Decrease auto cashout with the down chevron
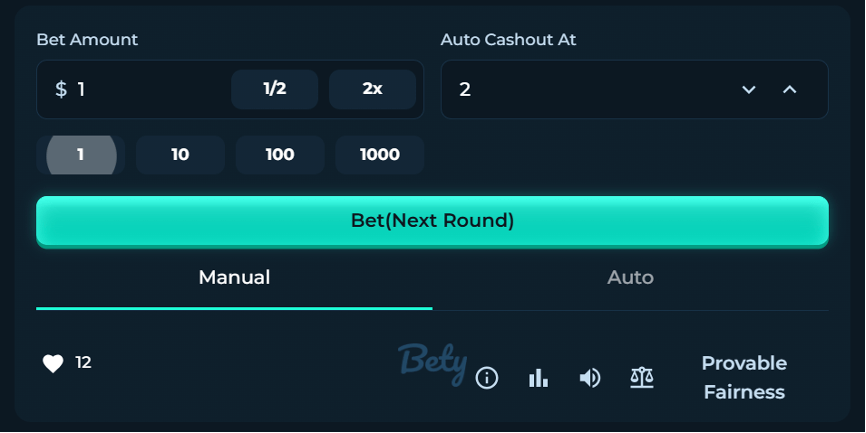The height and width of the screenshot is (433, 866). coord(748,89)
